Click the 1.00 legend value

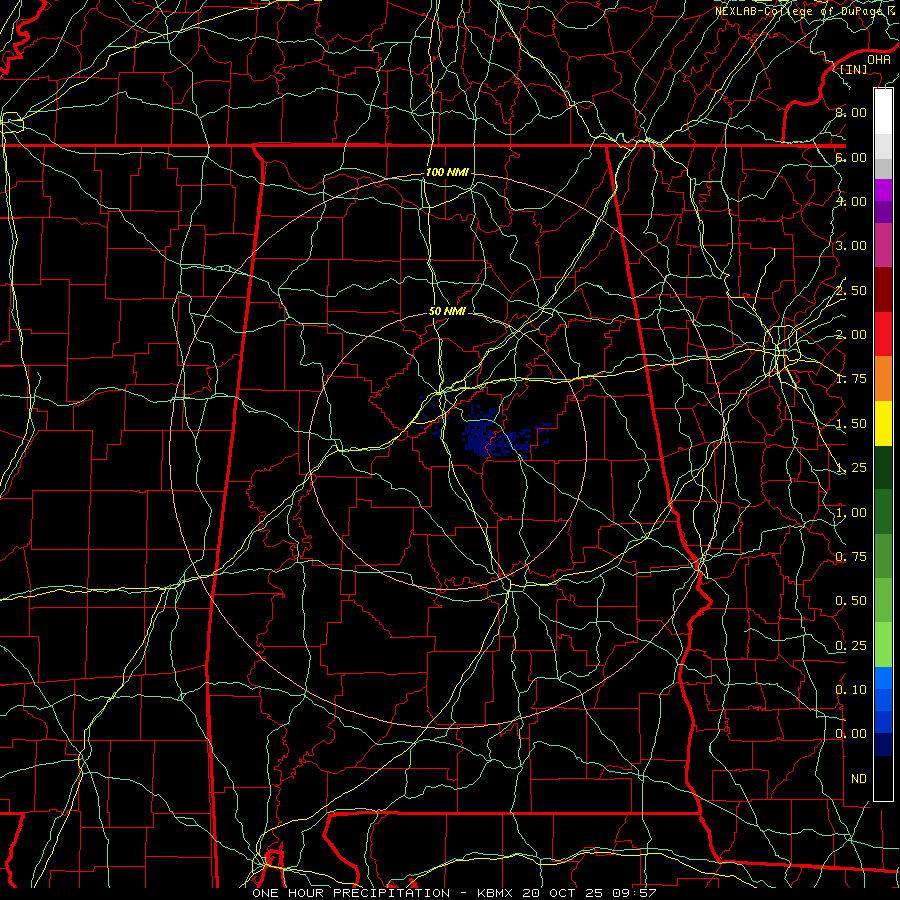pyautogui.click(x=851, y=513)
